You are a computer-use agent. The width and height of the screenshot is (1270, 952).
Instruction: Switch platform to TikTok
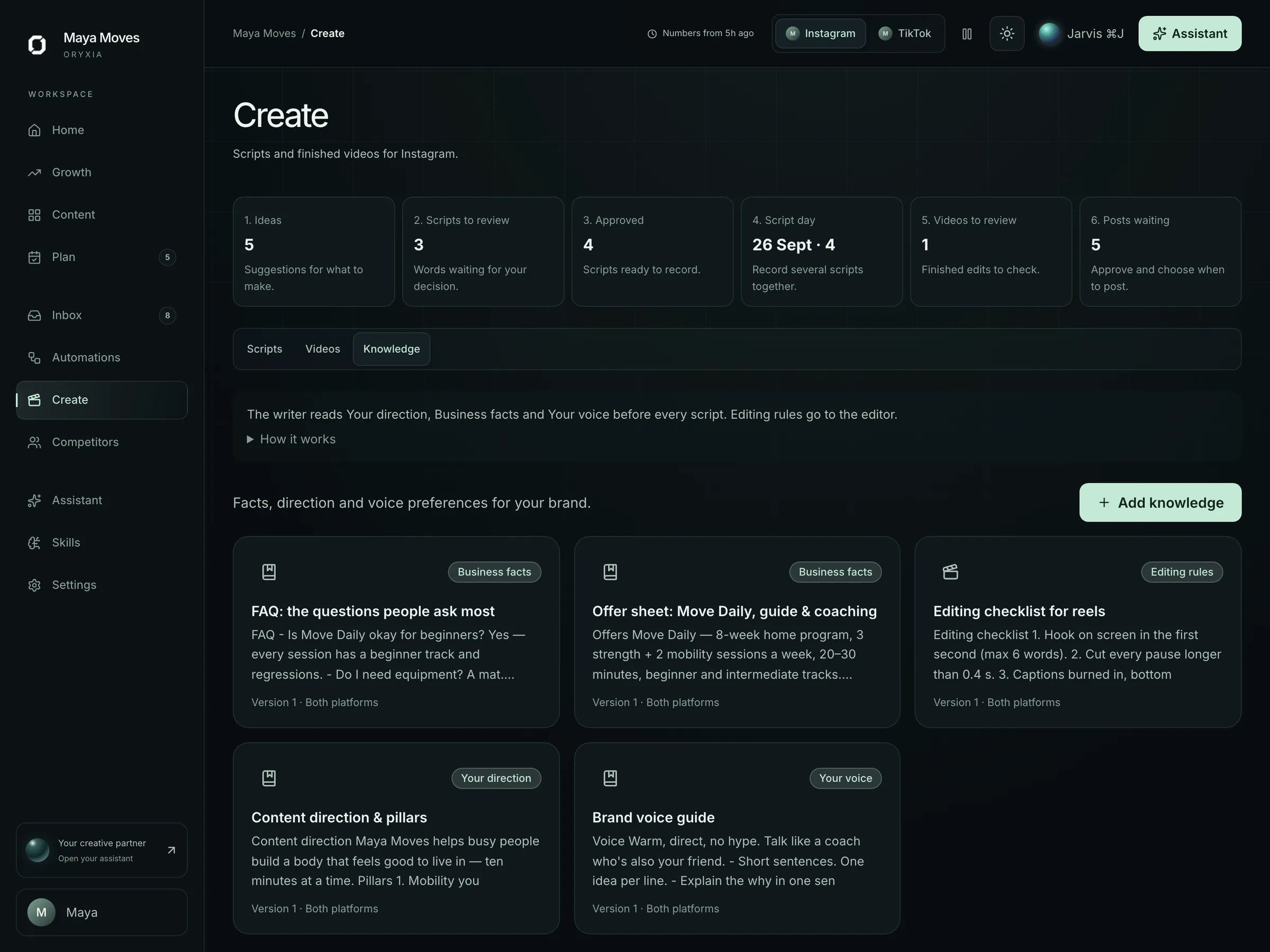coord(905,33)
